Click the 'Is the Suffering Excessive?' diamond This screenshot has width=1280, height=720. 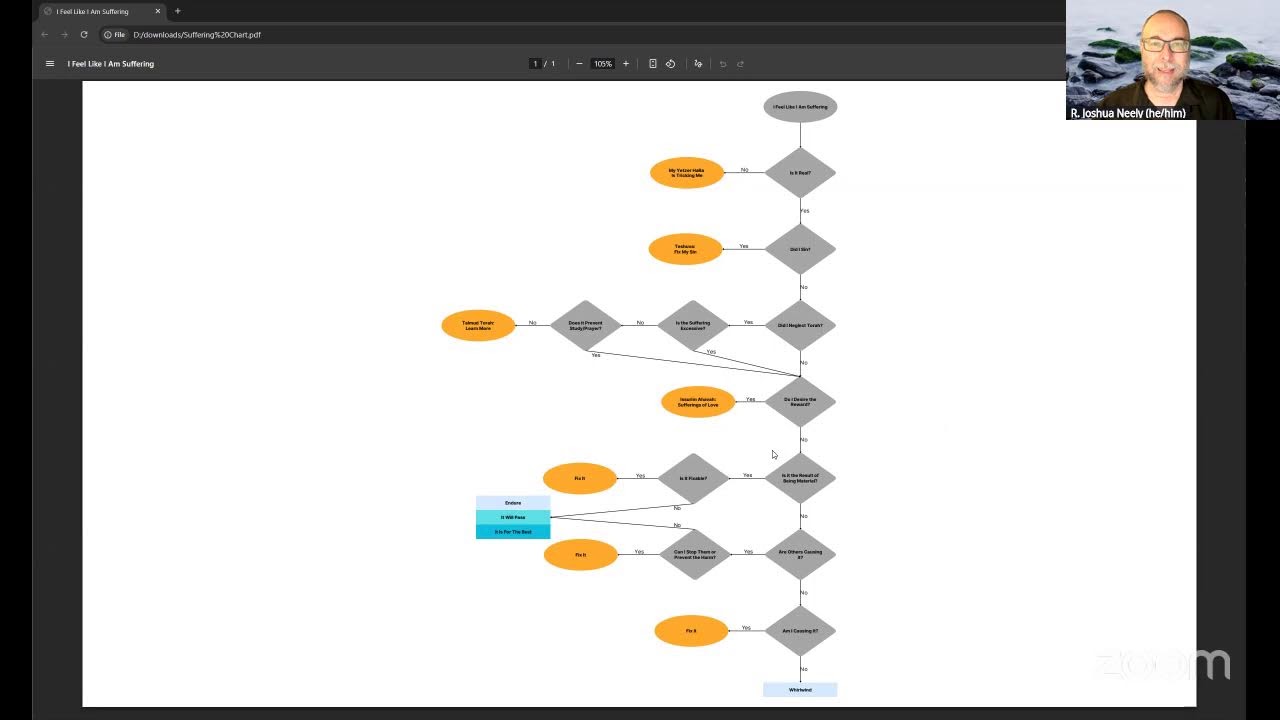point(693,325)
